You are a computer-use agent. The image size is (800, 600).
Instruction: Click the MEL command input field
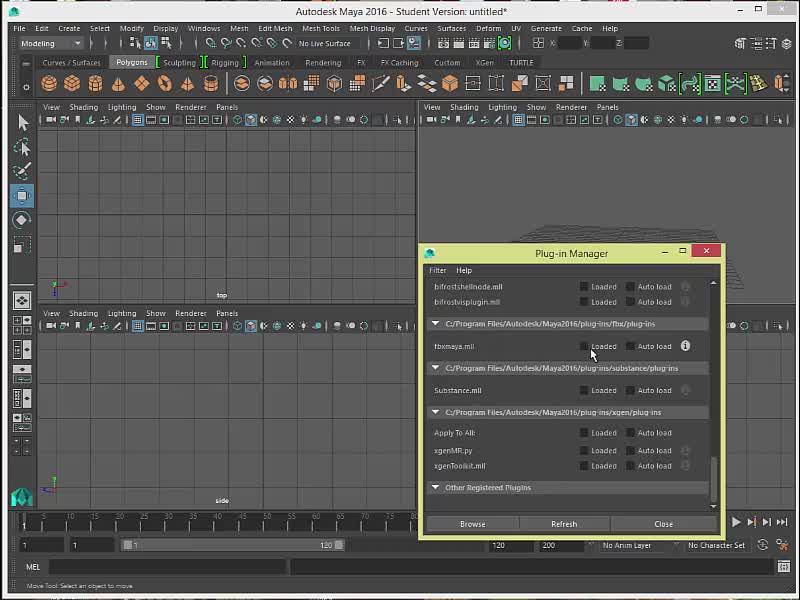click(167, 566)
